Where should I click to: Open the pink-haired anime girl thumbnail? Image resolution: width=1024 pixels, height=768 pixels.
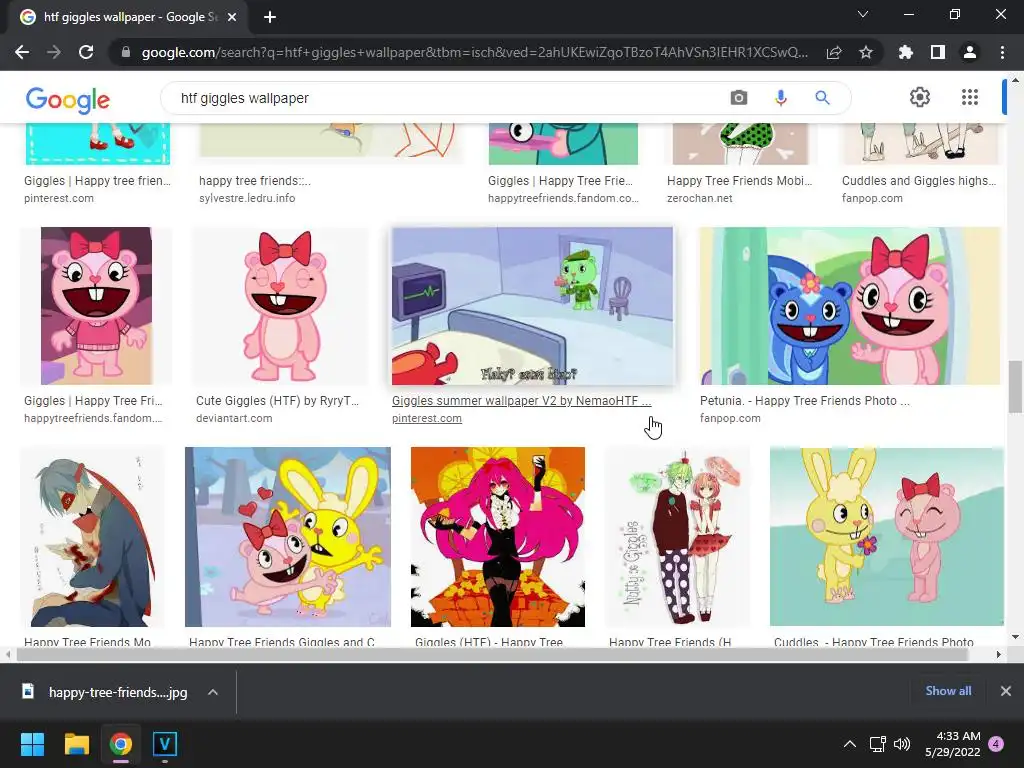point(498,537)
